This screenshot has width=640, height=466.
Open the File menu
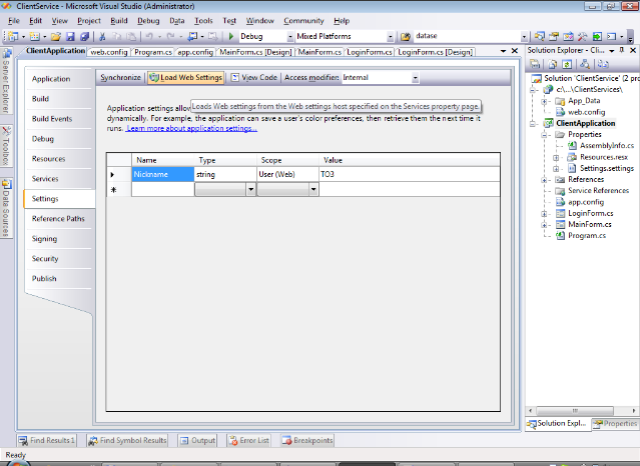click(13, 21)
